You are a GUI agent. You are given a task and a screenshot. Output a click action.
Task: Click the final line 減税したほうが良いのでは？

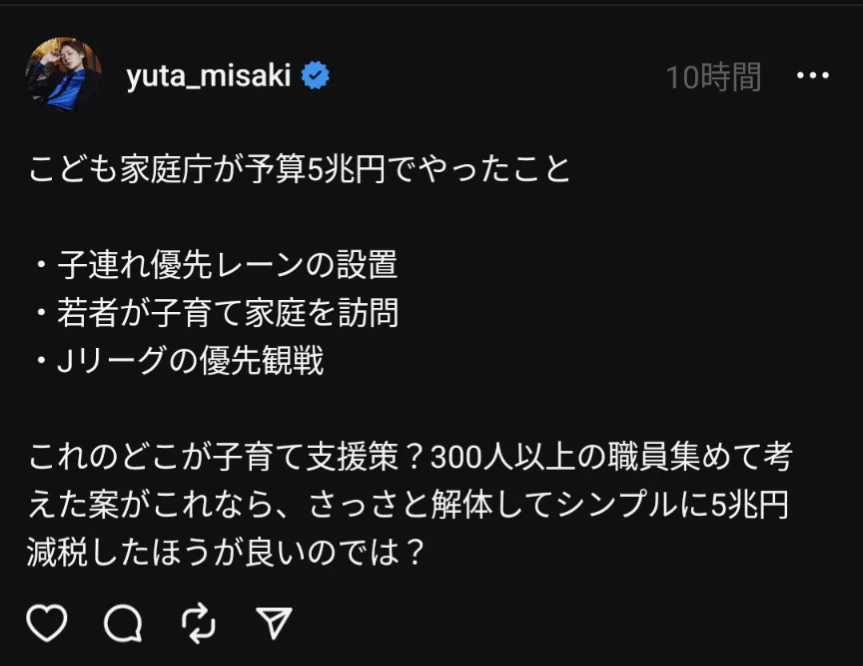pos(226,553)
